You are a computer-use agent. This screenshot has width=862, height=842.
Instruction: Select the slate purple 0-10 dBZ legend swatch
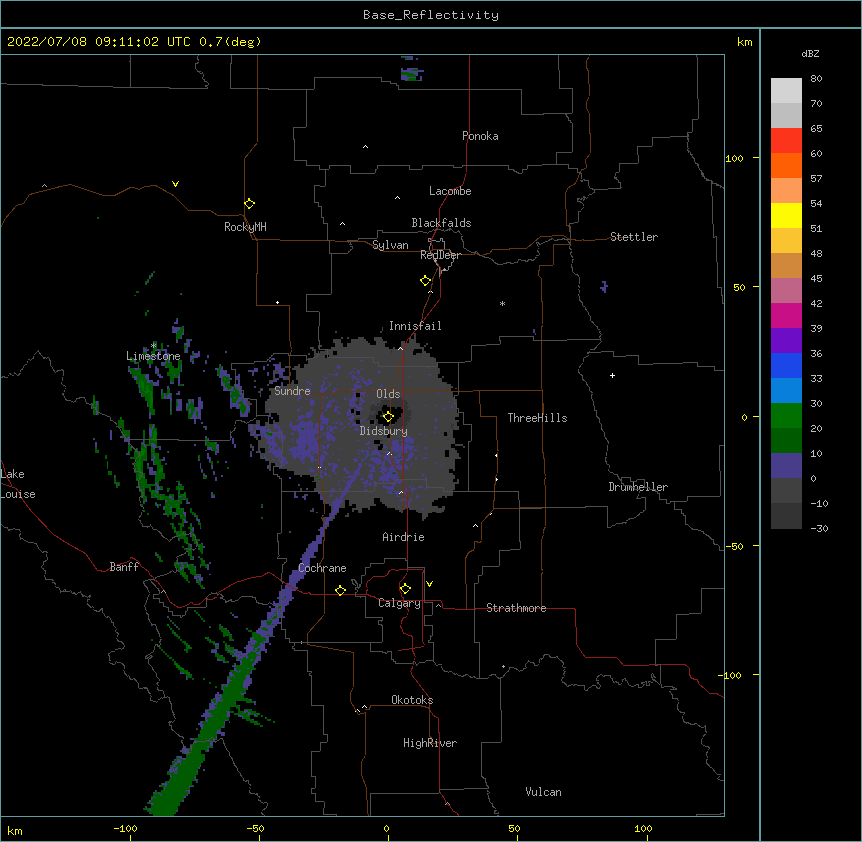click(x=786, y=466)
